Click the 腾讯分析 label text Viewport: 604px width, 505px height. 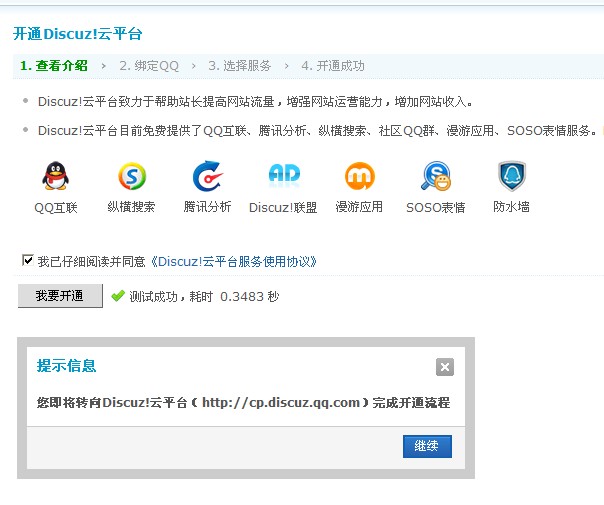pyautogui.click(x=207, y=207)
